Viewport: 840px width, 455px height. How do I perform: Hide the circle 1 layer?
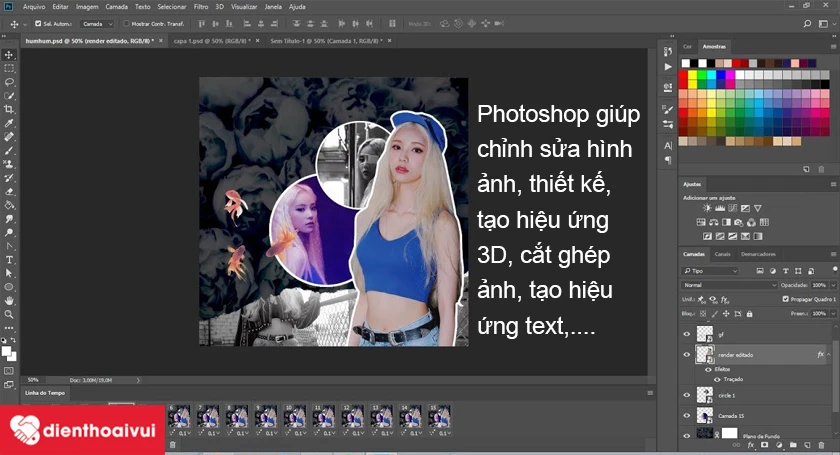click(687, 395)
